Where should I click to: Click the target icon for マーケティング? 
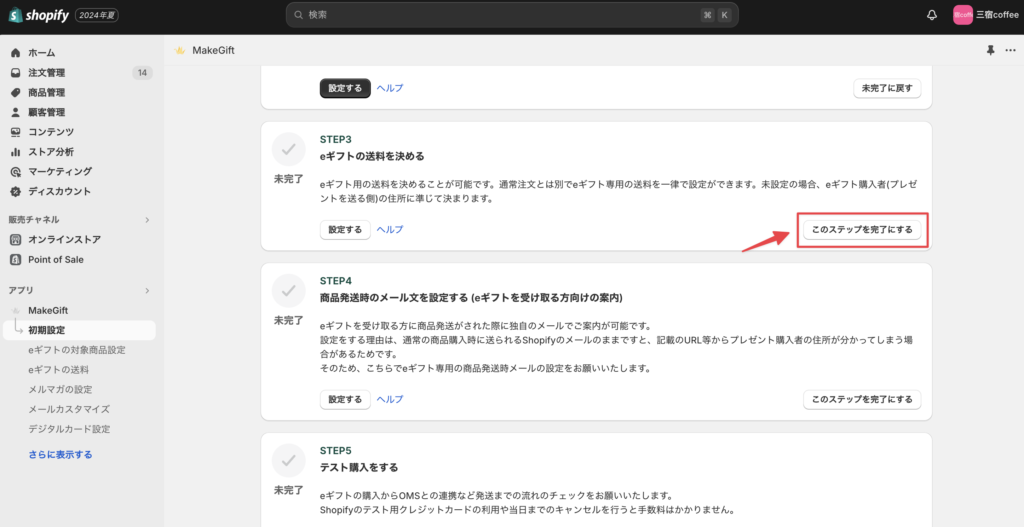click(16, 172)
